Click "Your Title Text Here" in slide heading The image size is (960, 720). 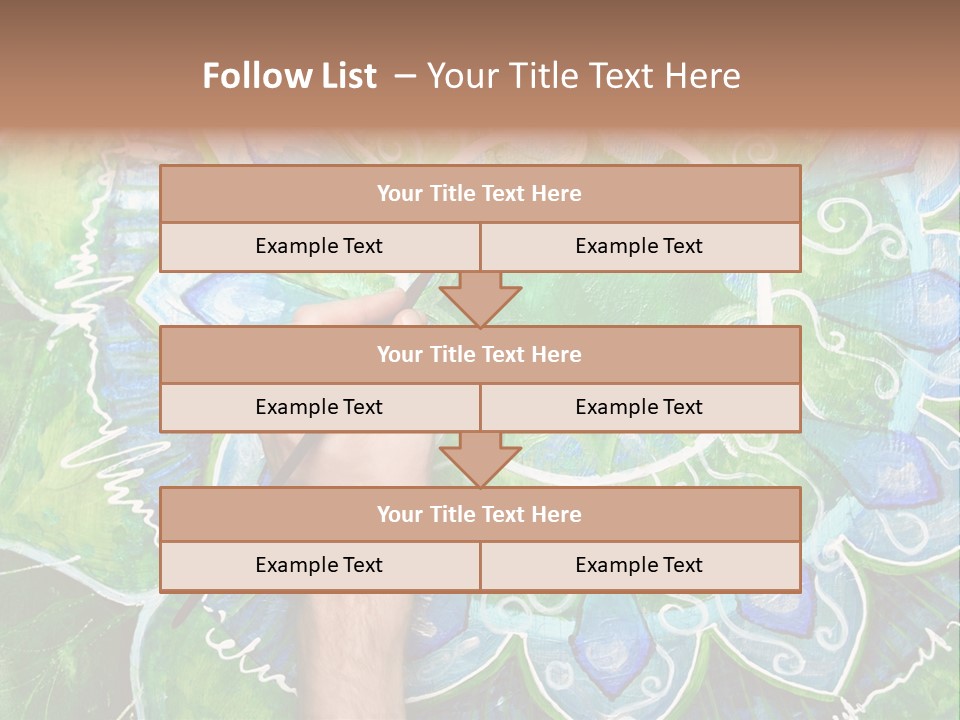[584, 76]
